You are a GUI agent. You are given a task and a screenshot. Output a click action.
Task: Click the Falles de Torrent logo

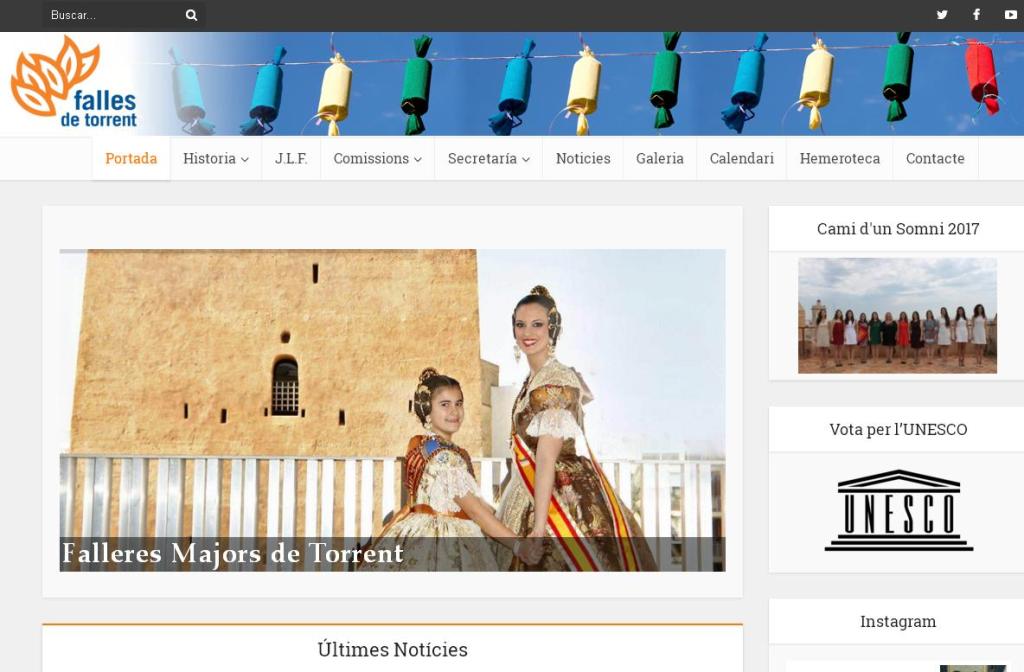tap(73, 84)
